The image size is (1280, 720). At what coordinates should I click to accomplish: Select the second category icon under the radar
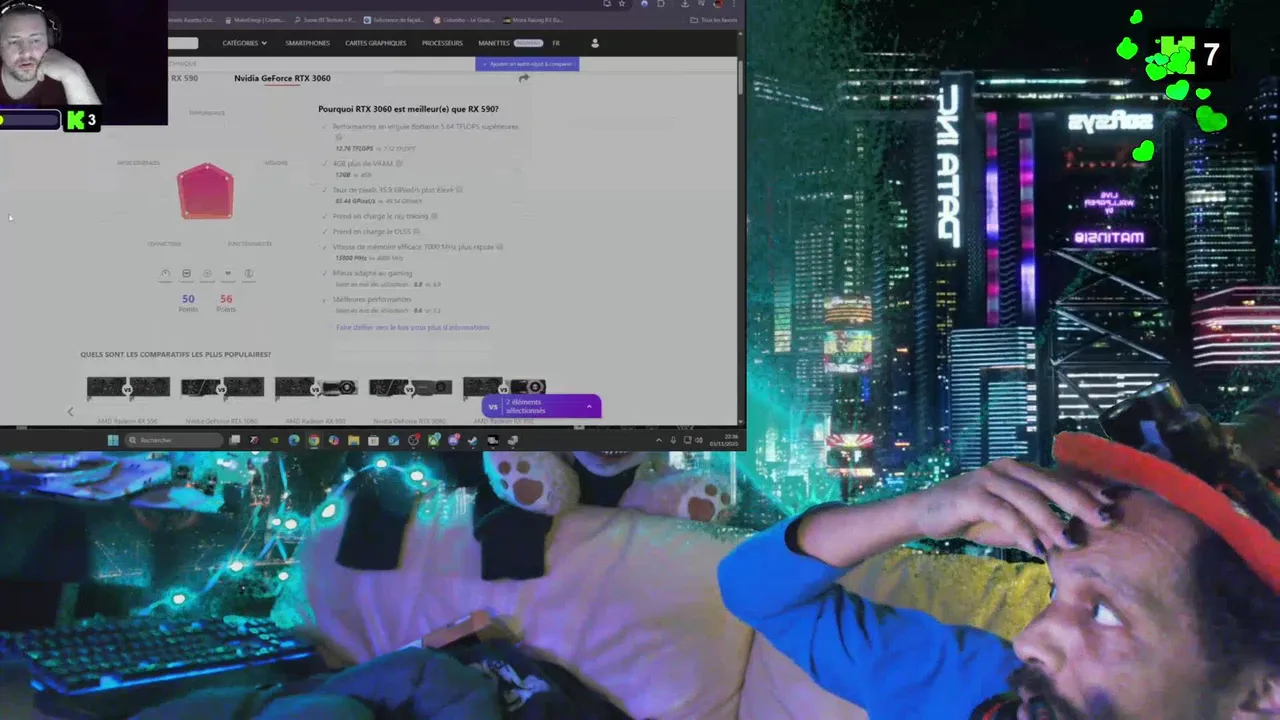pyautogui.click(x=186, y=273)
